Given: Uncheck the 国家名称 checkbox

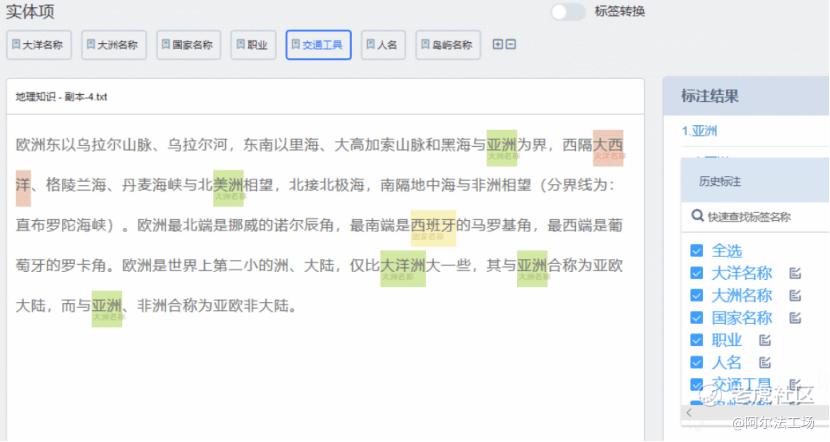Looking at the screenshot, I should pyautogui.click(x=697, y=318).
